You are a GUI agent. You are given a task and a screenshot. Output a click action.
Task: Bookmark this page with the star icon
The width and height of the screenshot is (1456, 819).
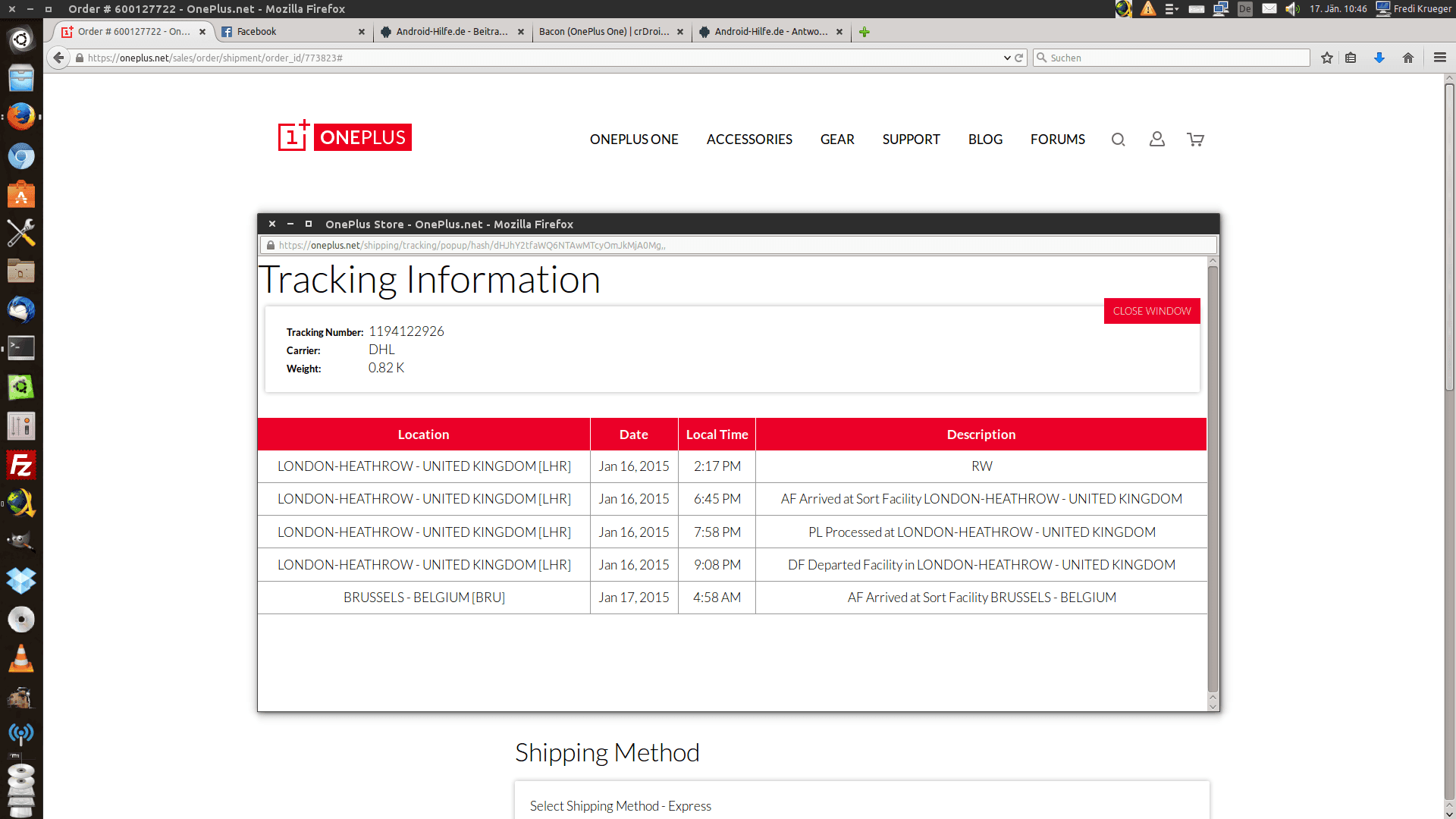point(1327,58)
